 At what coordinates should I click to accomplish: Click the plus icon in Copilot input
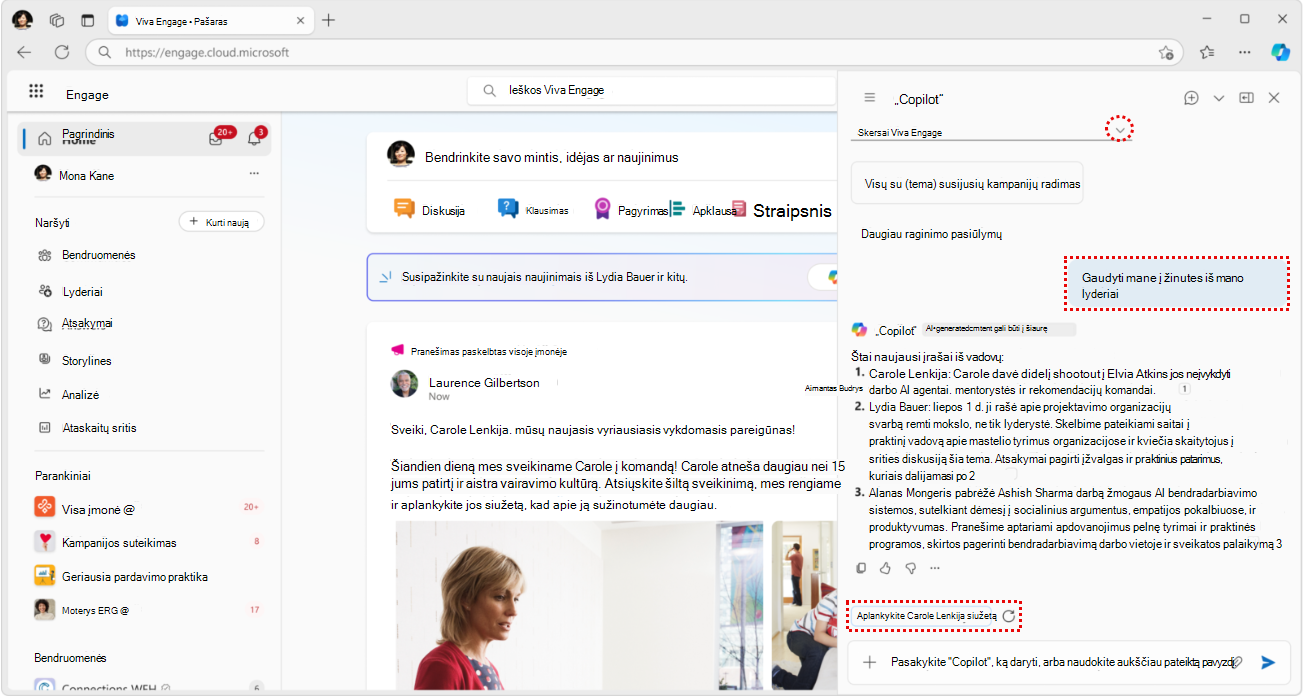(870, 662)
